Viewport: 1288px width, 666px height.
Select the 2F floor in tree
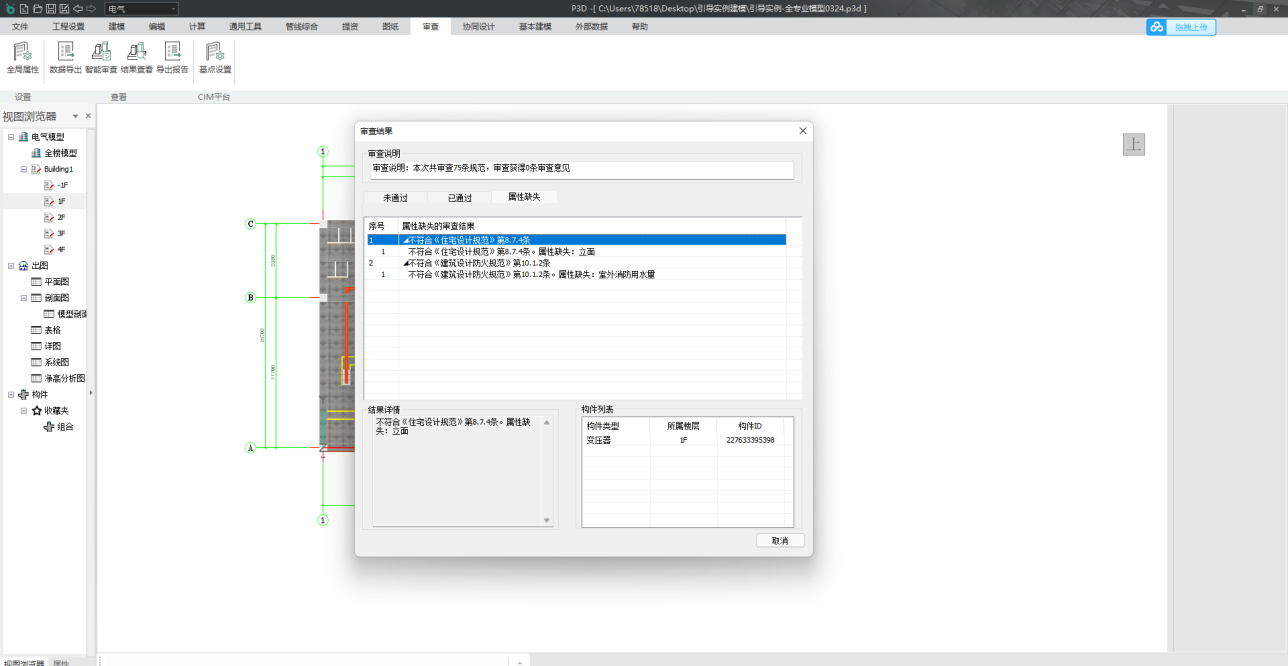[61, 217]
